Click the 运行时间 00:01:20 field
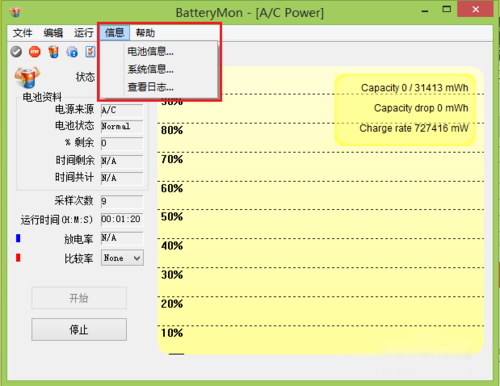This screenshot has width=500, height=386. [x=122, y=219]
